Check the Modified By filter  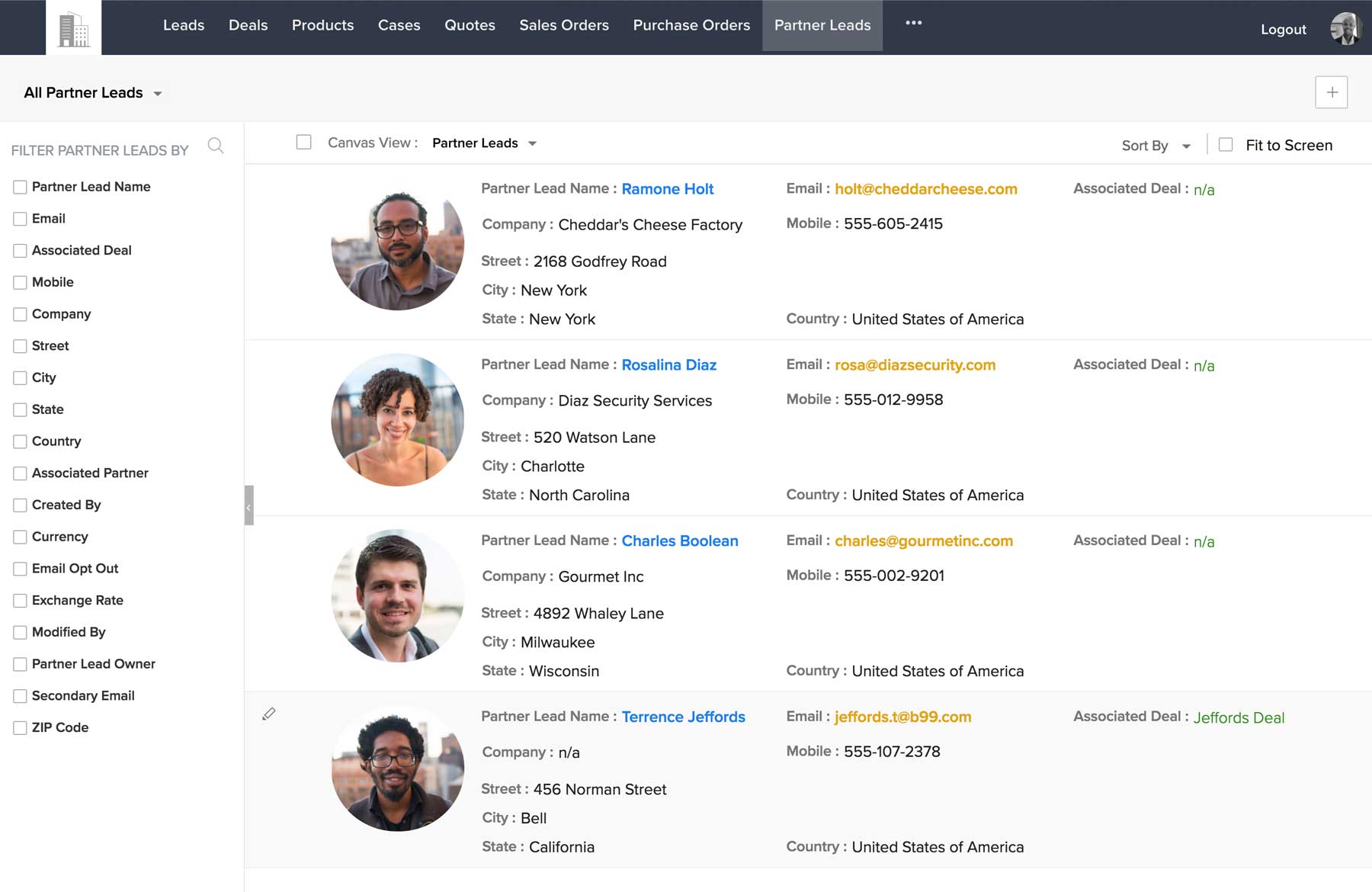click(x=21, y=633)
